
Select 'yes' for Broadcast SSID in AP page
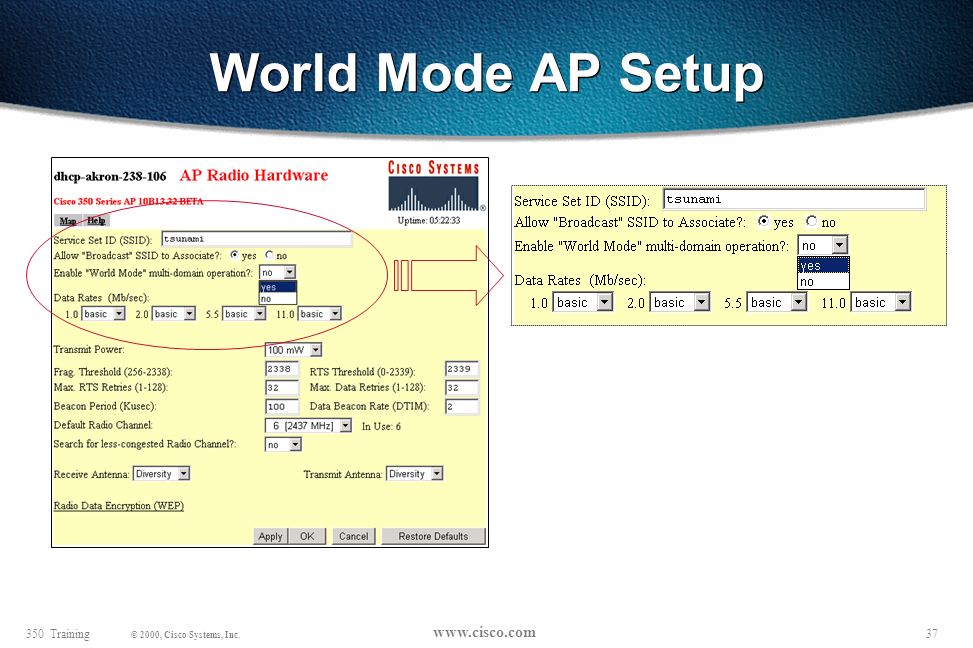pyautogui.click(x=235, y=255)
